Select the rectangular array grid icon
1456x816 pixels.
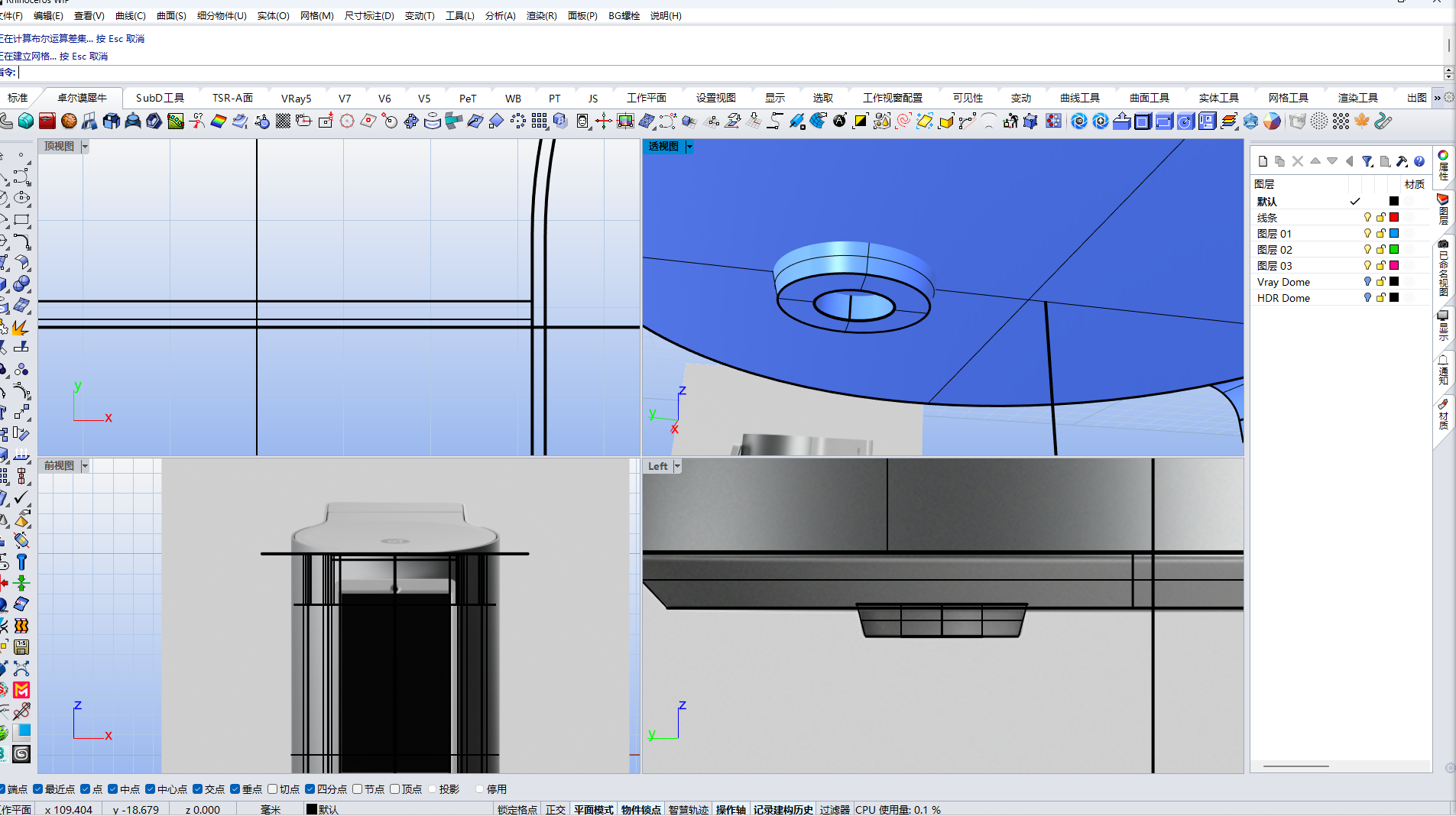click(x=540, y=121)
